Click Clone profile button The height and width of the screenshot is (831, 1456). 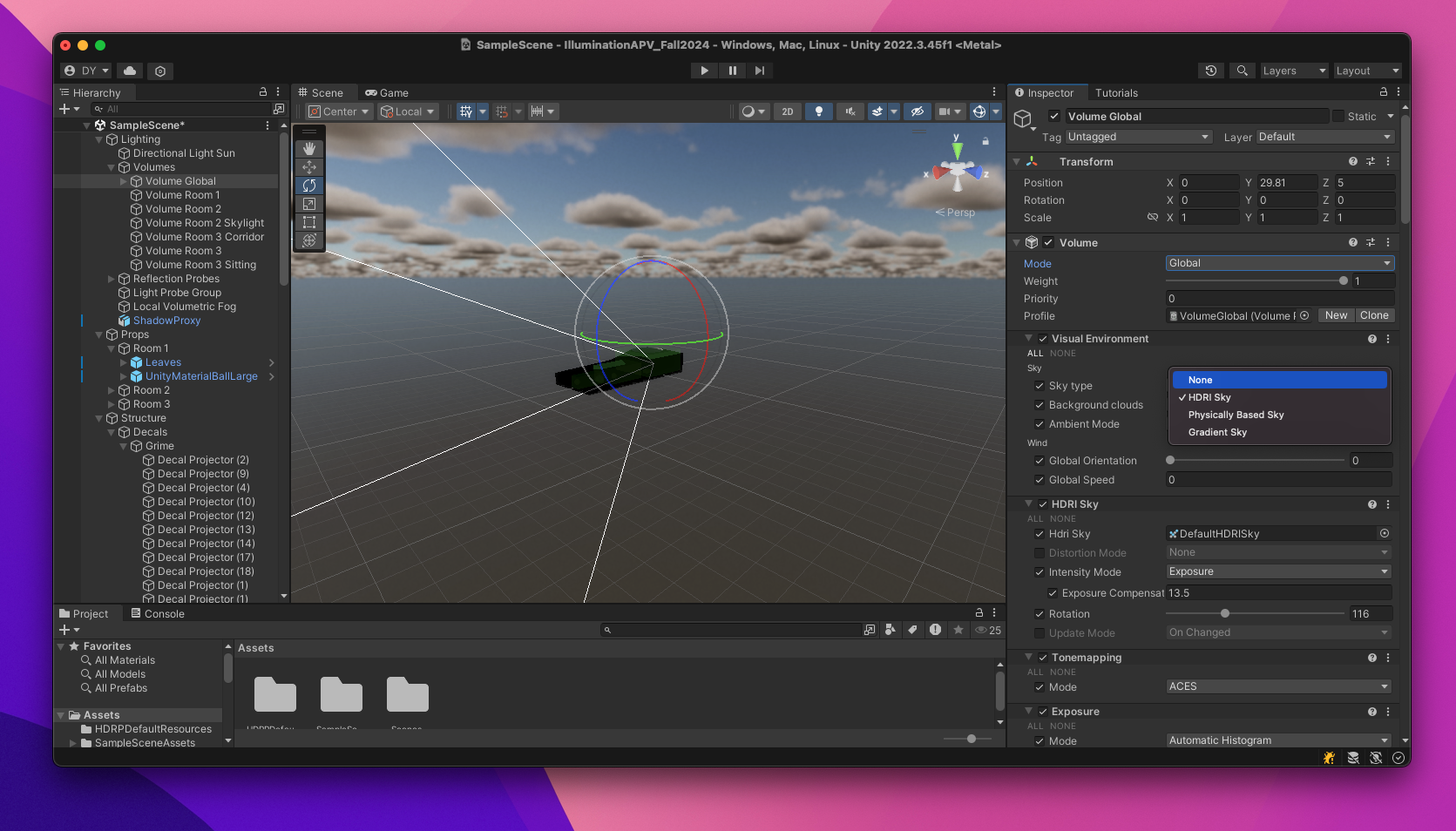click(1374, 315)
